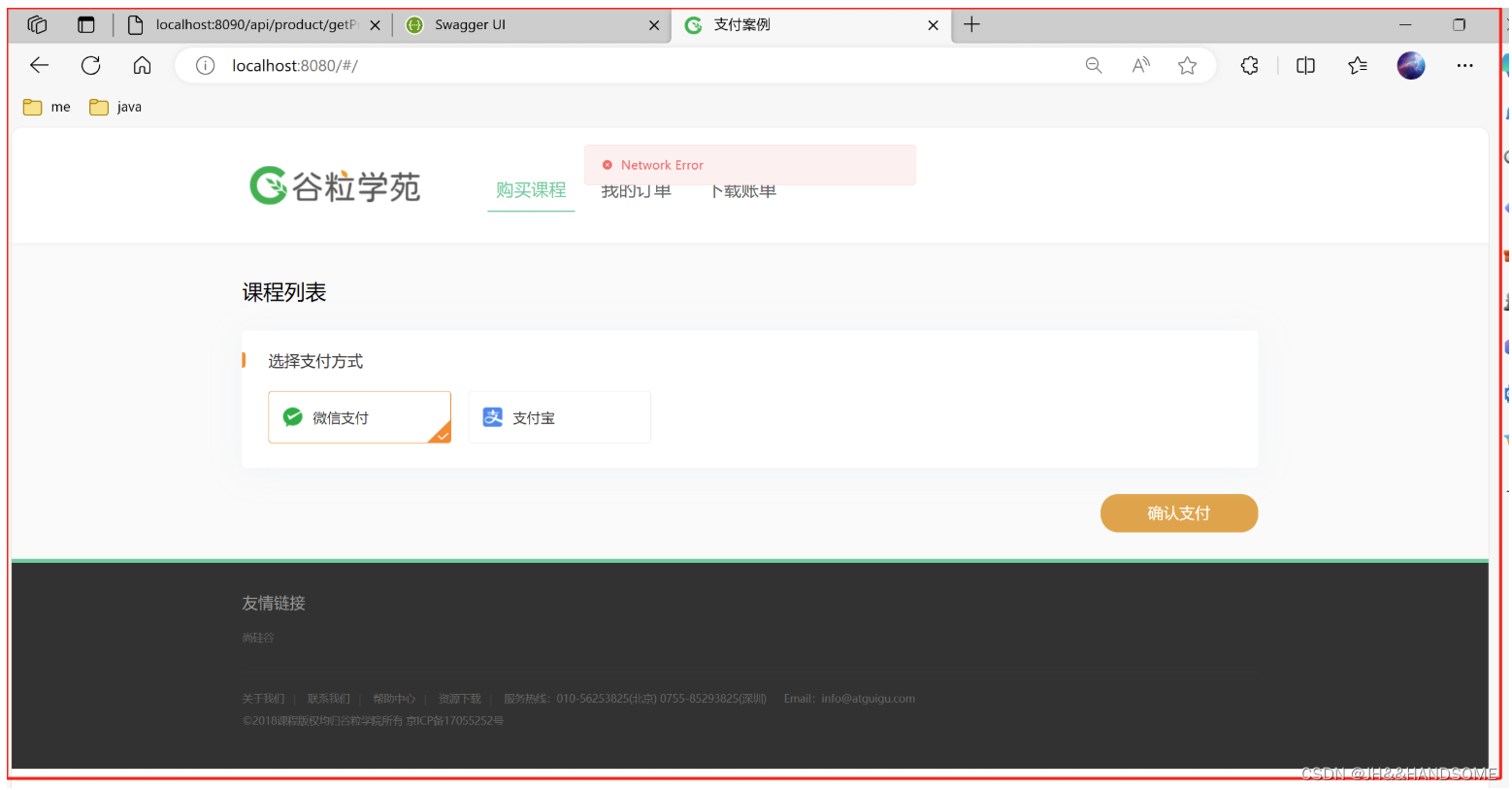Screen dimensions: 1512x790
Task: View site information icon in address bar
Action: (205, 65)
